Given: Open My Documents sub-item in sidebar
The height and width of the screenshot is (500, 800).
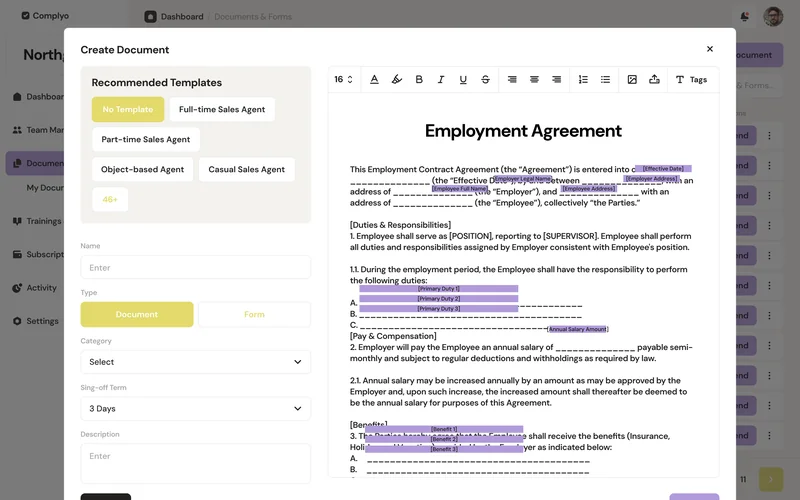Looking at the screenshot, I should [x=45, y=188].
